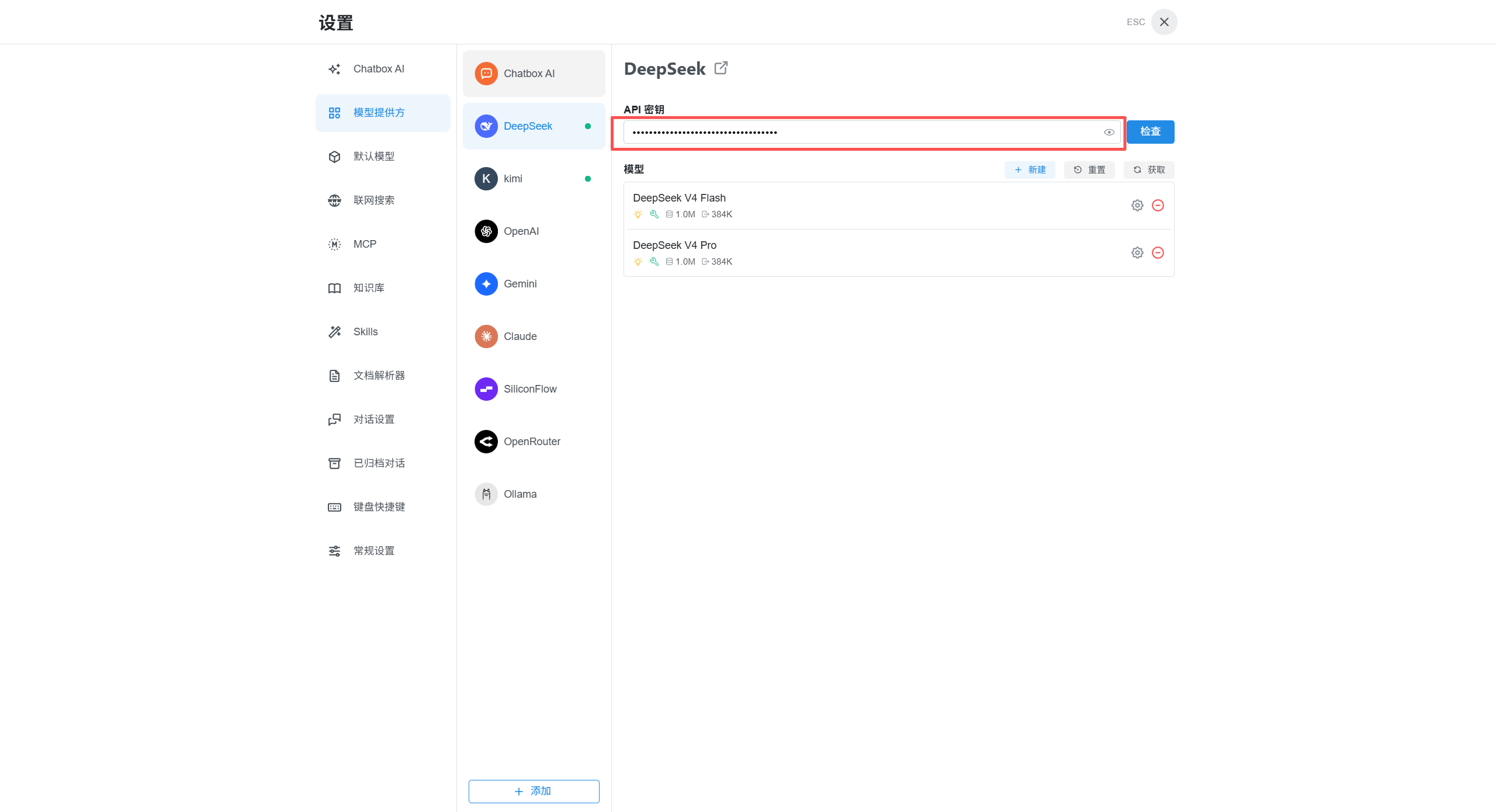
Task: Open settings gear for DeepSeek V4 Flash
Action: 1137,206
